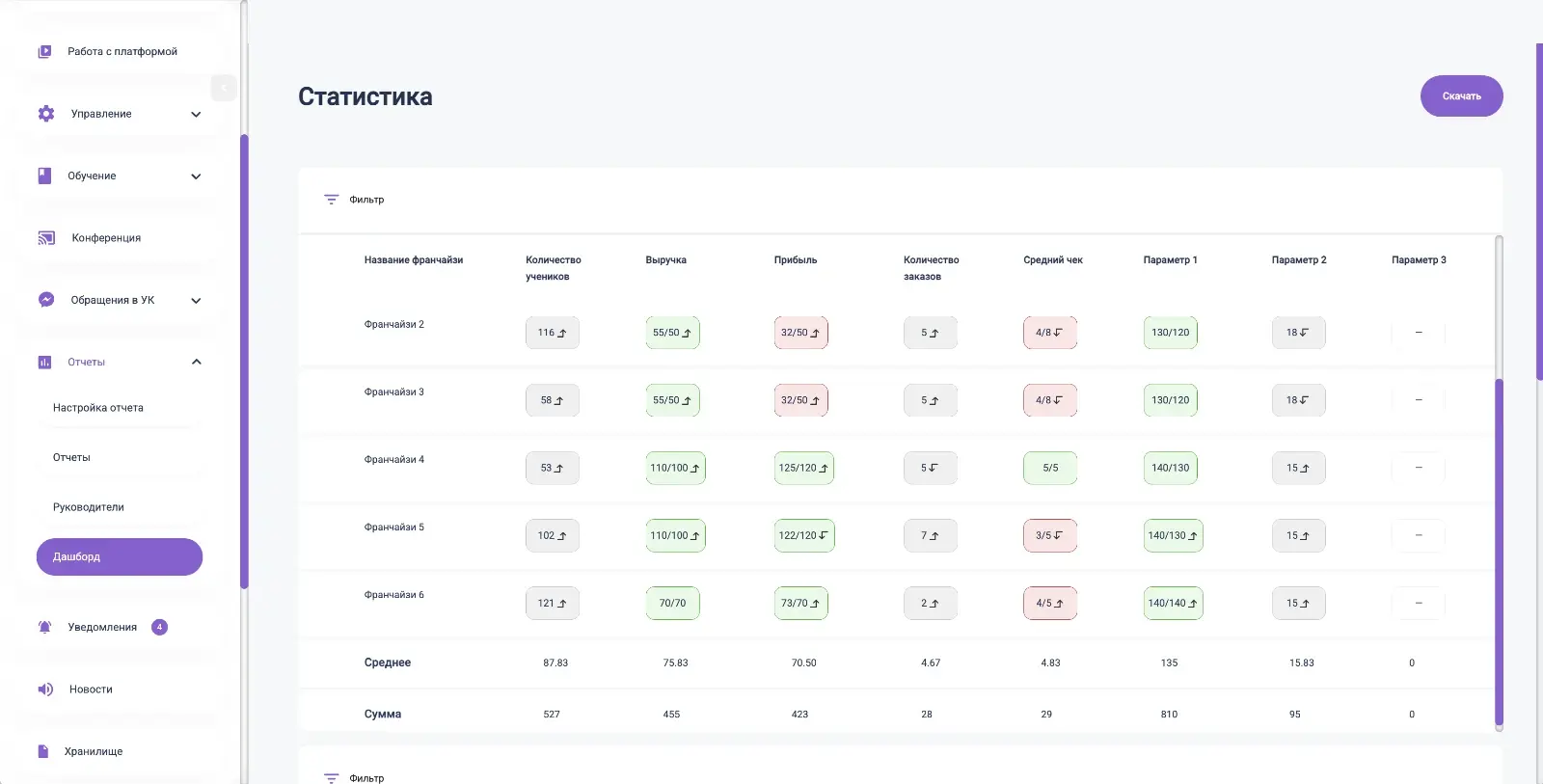
Task: Click the filter icon above statistics table
Action: point(332,200)
